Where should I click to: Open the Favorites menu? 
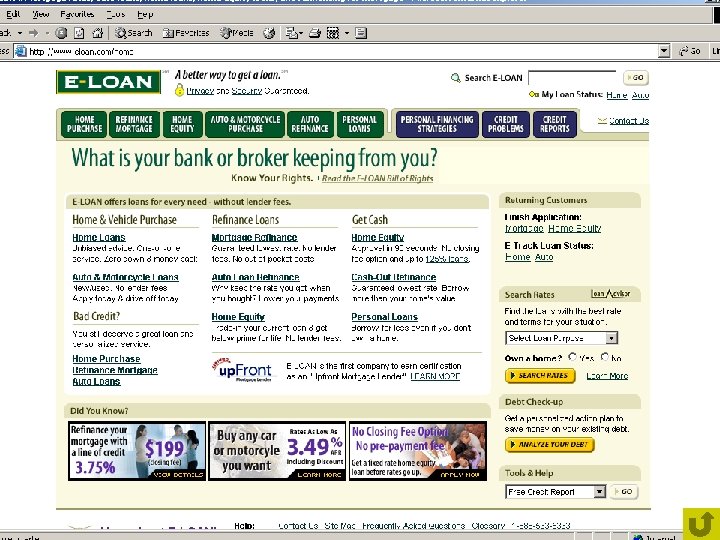click(77, 15)
